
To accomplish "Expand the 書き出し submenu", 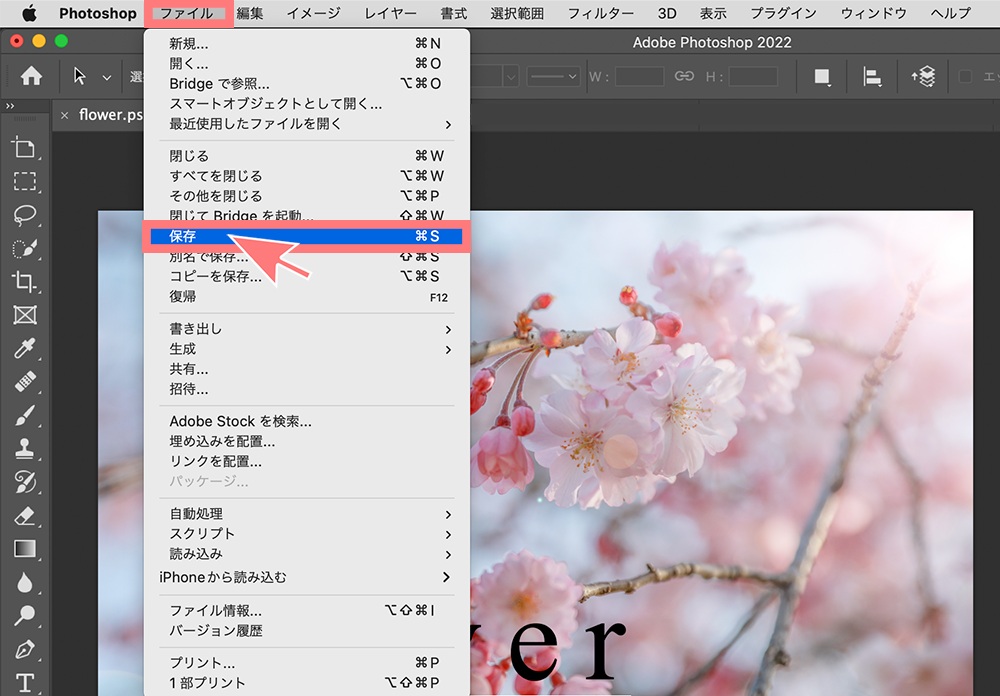I will [x=306, y=329].
